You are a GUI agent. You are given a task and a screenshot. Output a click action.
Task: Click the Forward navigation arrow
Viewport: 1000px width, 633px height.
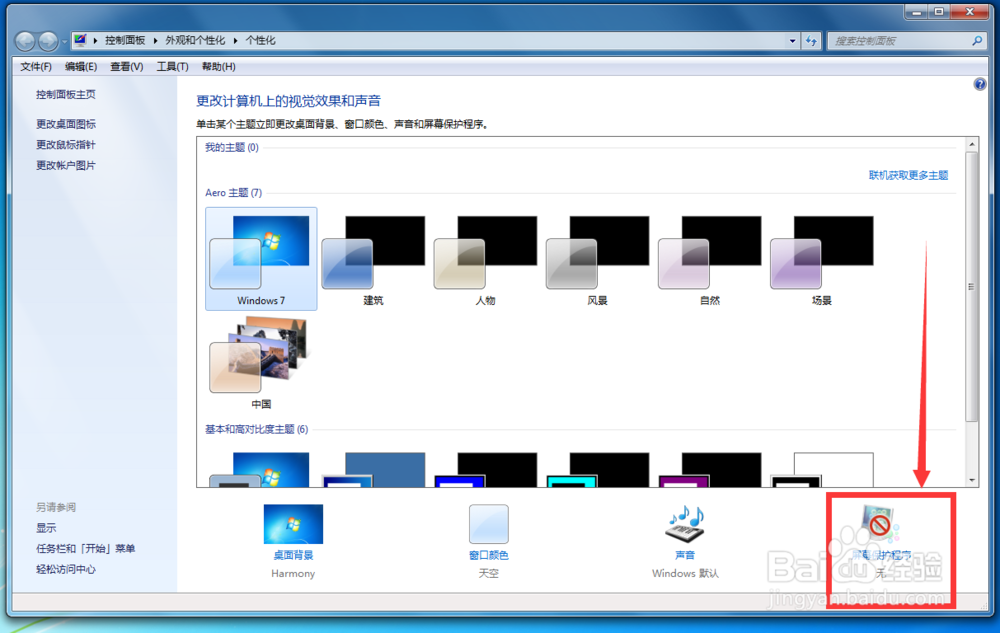[48, 41]
